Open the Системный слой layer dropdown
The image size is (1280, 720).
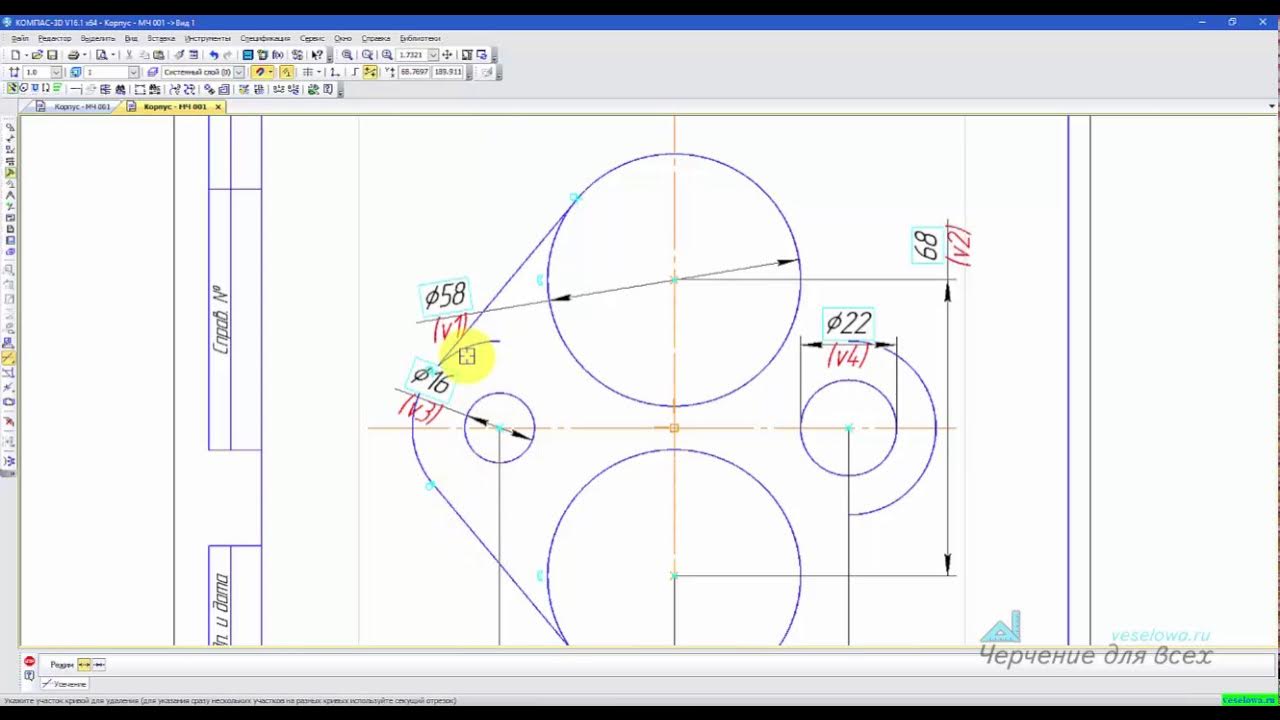coord(238,72)
